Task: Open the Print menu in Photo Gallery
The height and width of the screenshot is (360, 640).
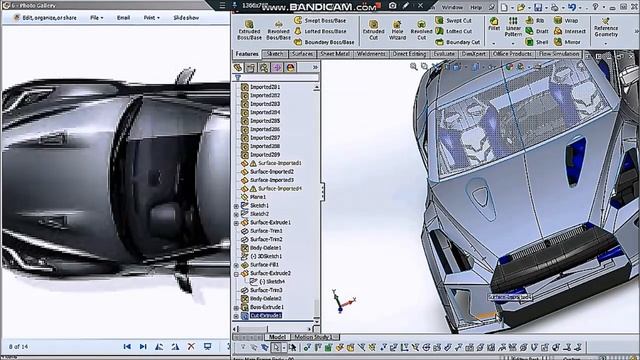Action: coord(151,18)
